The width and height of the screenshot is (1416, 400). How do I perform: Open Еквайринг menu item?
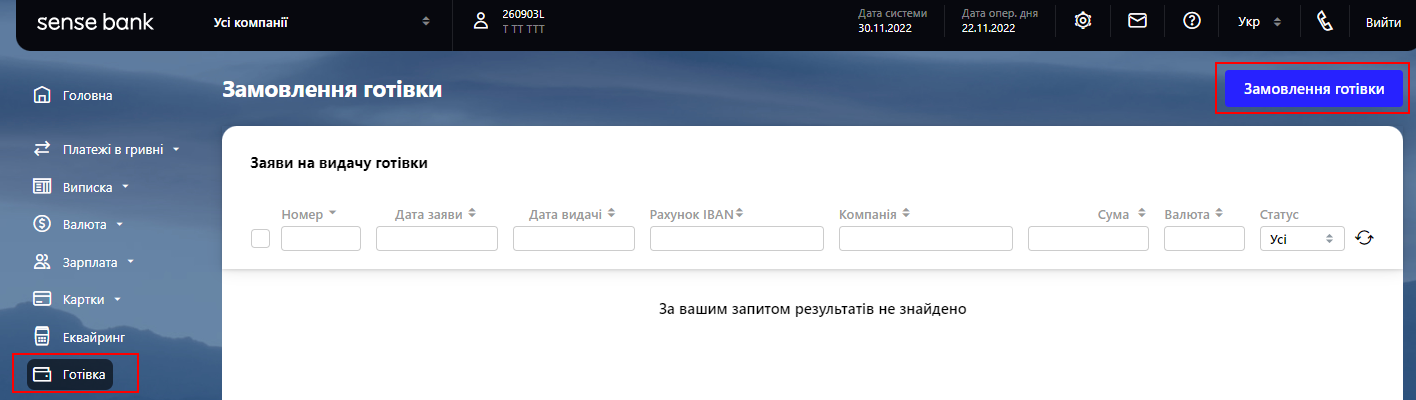[93, 337]
